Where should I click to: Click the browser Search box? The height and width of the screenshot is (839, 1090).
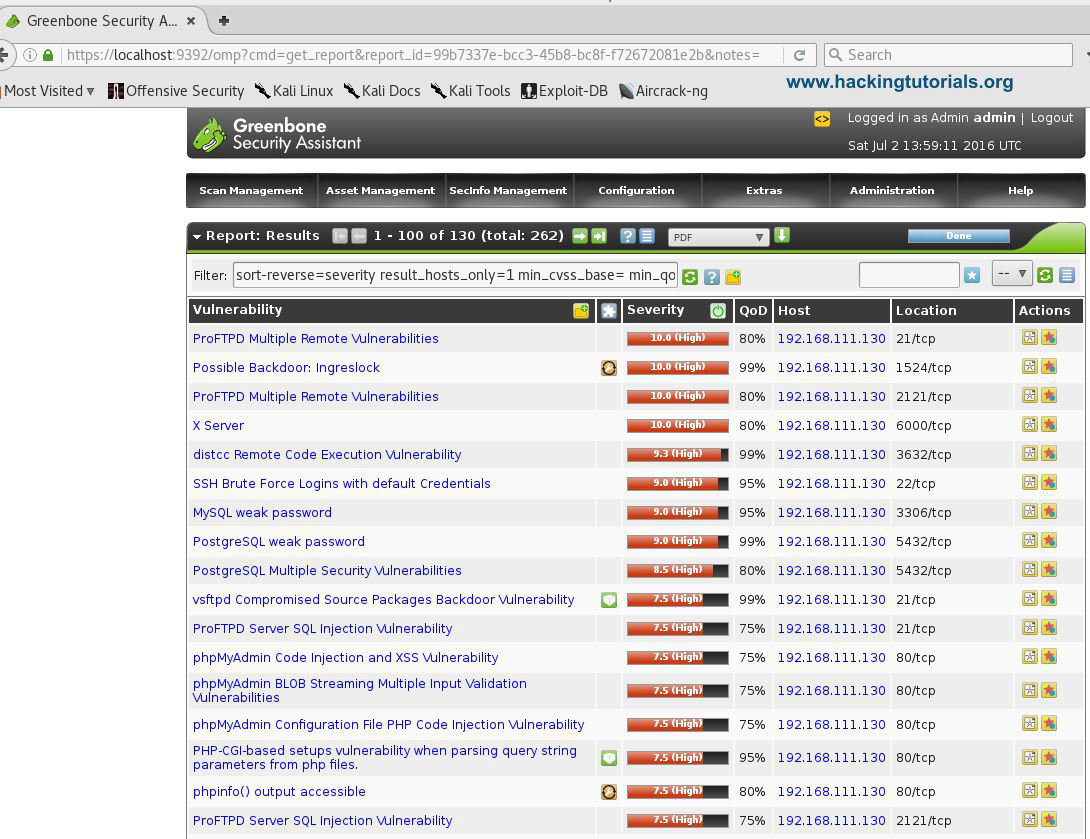point(948,55)
